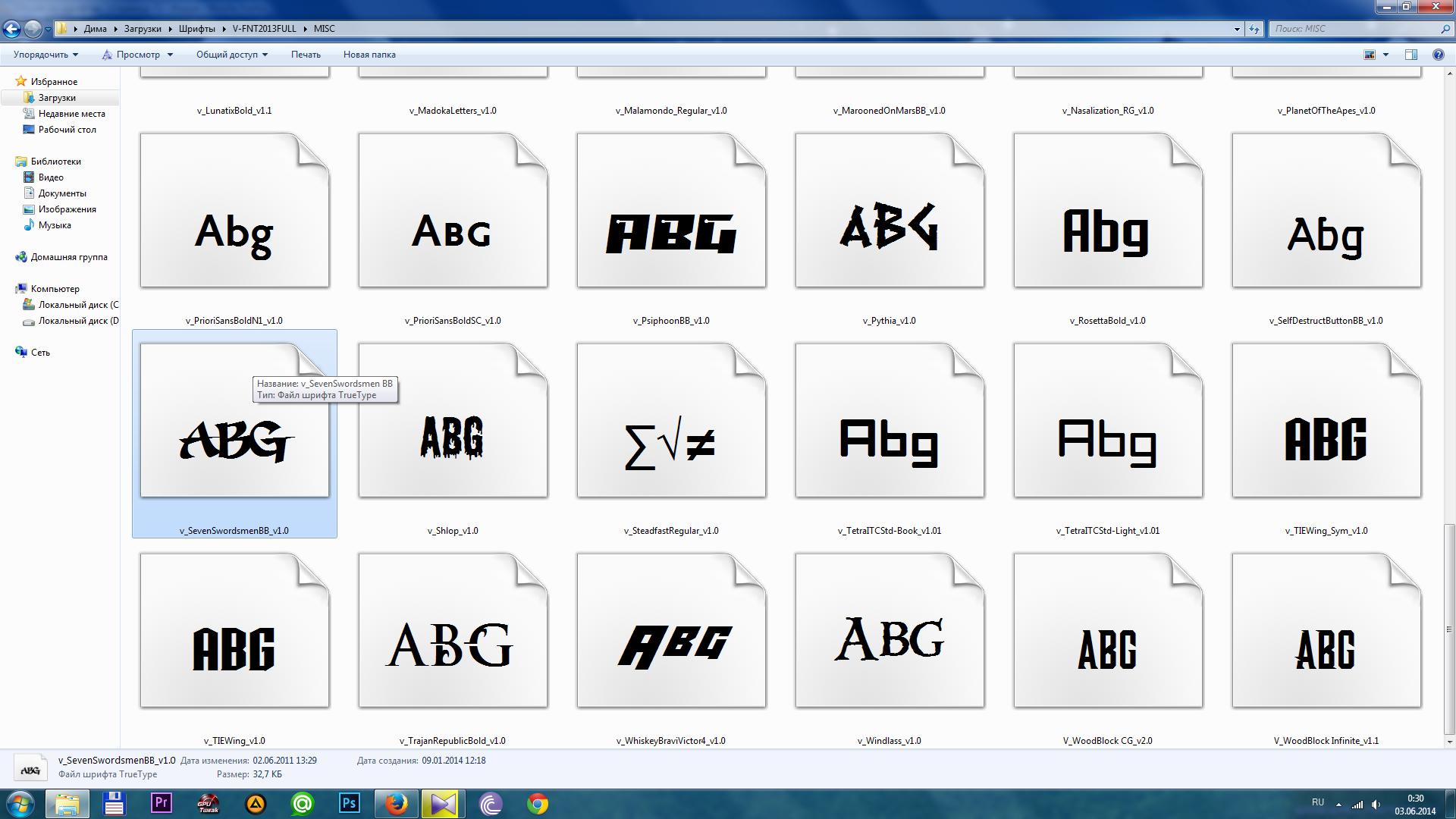
Task: Click the Новая папка button
Action: tap(369, 55)
